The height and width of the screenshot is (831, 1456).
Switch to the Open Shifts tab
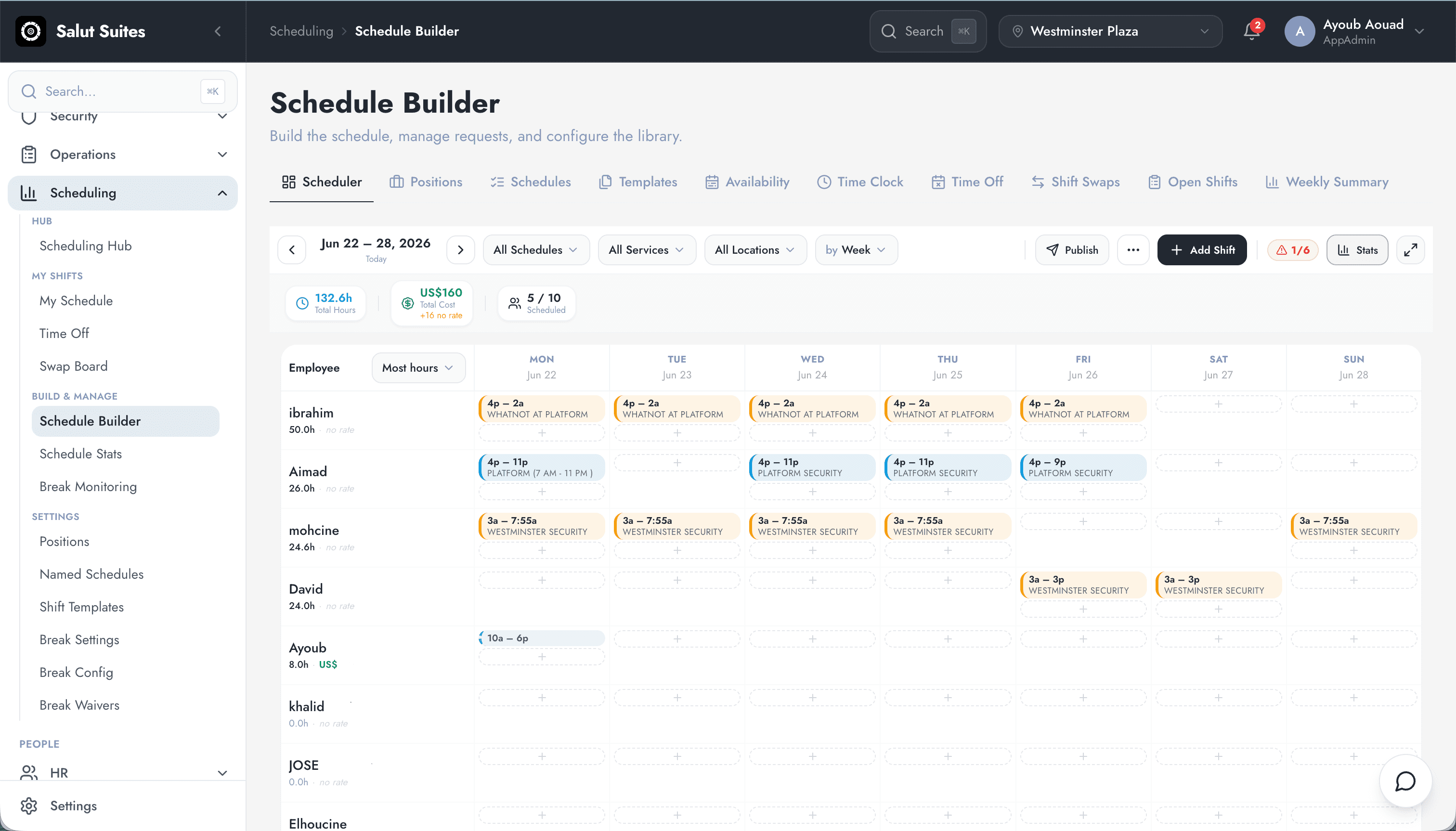pos(1192,182)
